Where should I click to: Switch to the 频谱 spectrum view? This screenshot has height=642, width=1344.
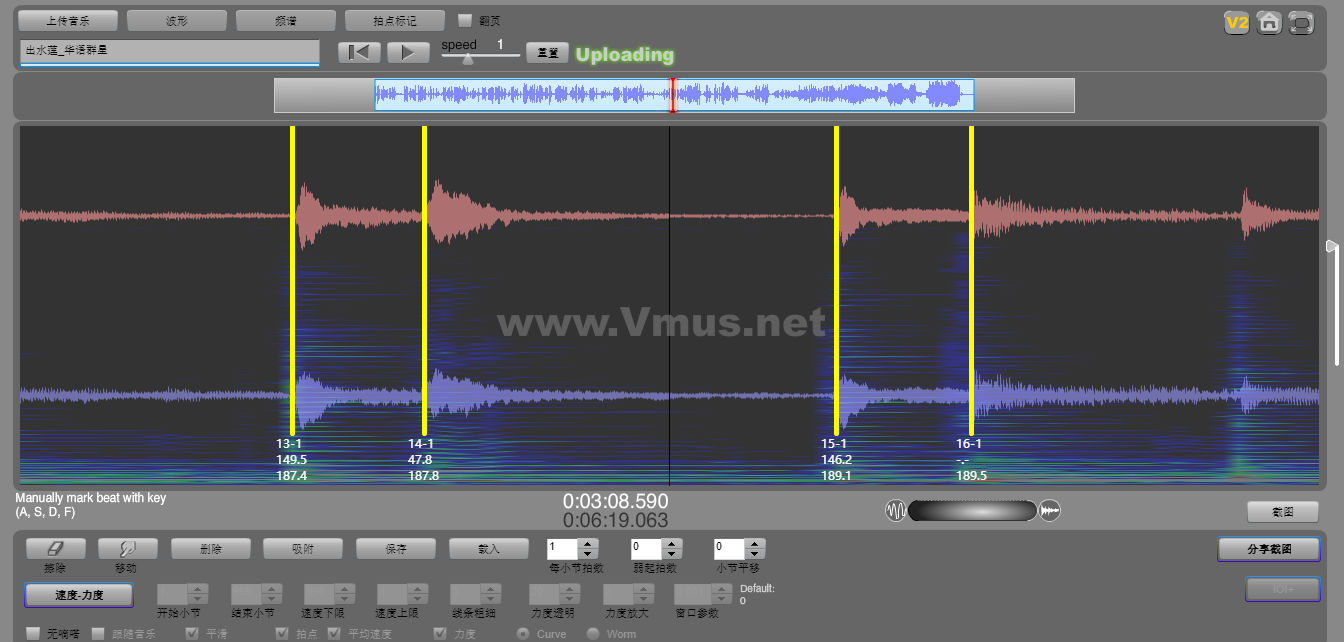[x=286, y=20]
